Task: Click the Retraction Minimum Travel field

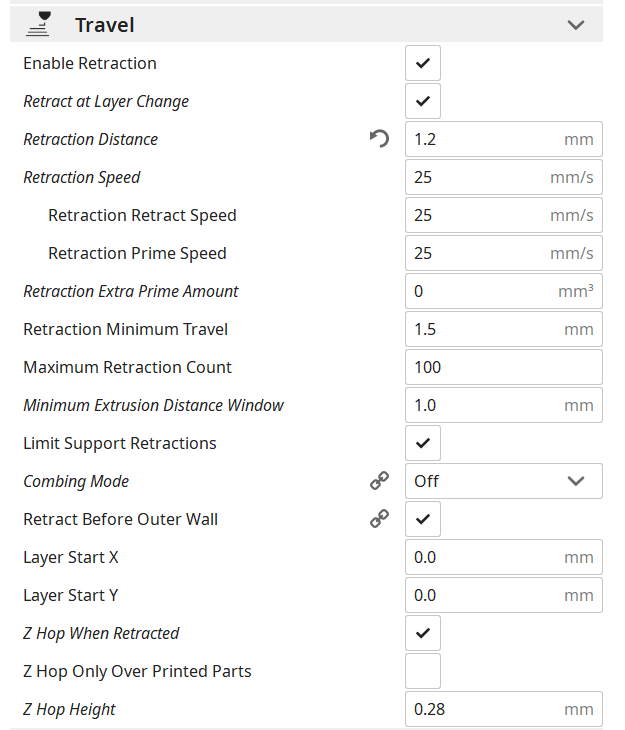Action: pyautogui.click(x=503, y=329)
